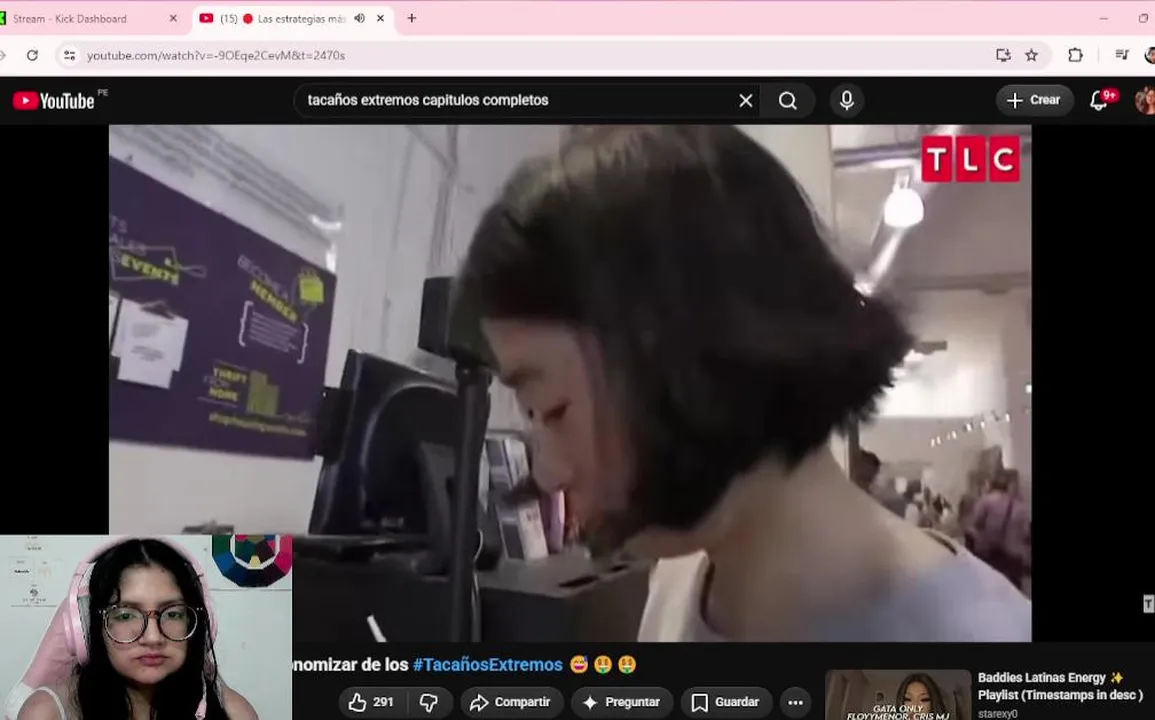Open YouTube notifications bell

coord(1099,100)
